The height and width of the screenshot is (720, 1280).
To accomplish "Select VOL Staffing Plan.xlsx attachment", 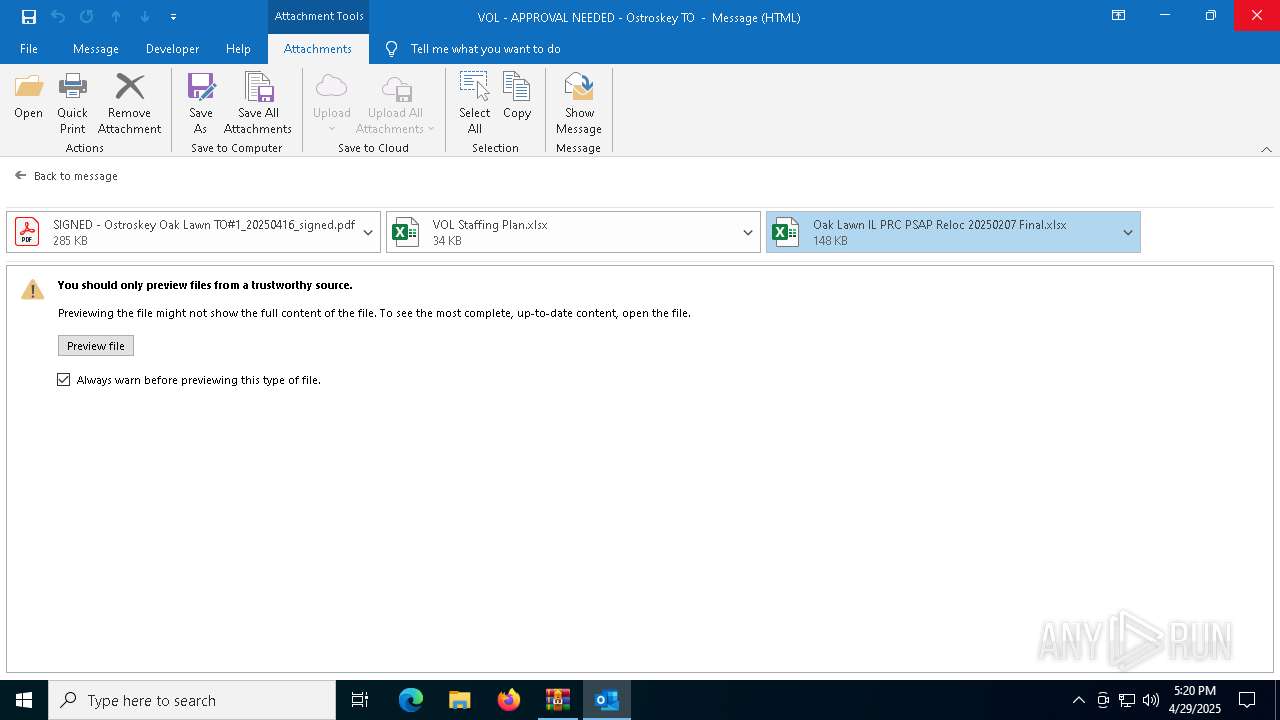I will point(573,232).
